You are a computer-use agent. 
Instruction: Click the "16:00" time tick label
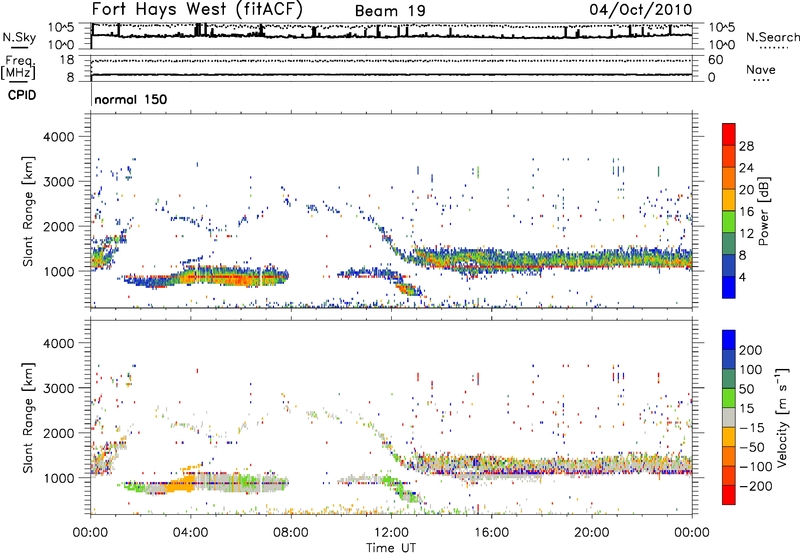coord(491,533)
